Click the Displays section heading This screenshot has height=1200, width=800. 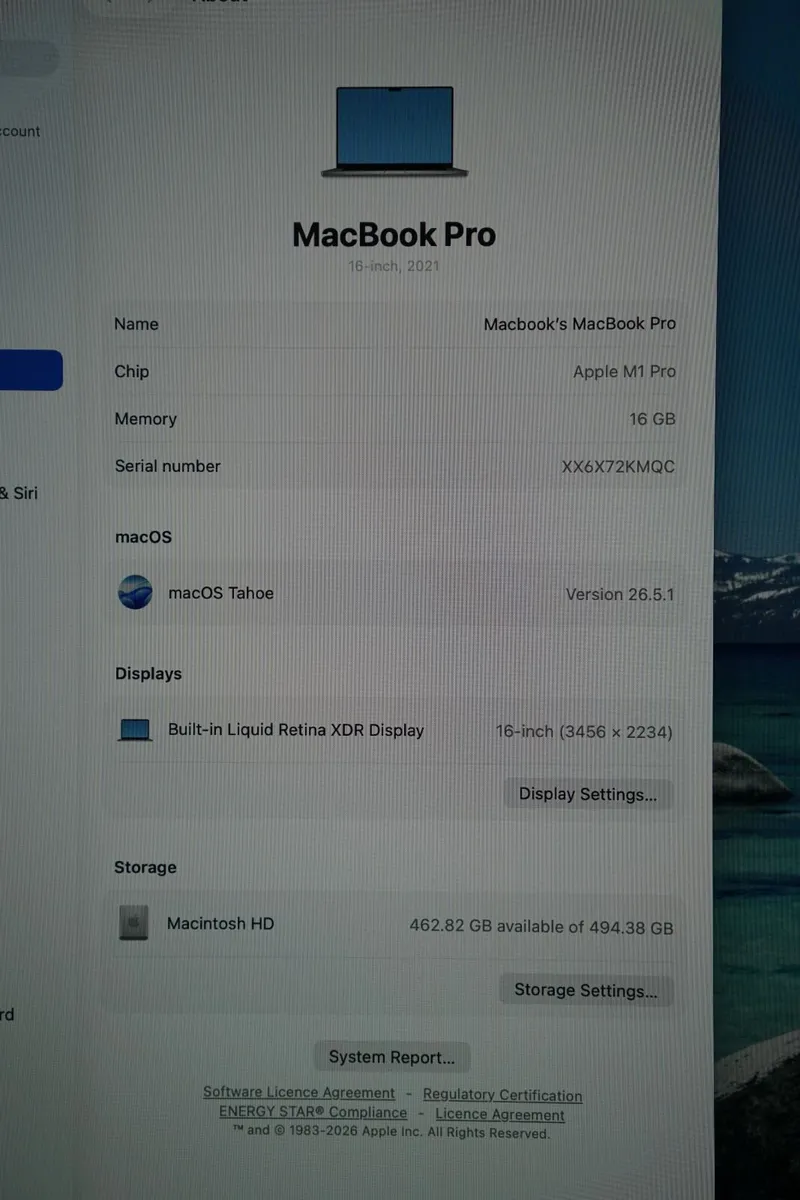click(x=148, y=674)
